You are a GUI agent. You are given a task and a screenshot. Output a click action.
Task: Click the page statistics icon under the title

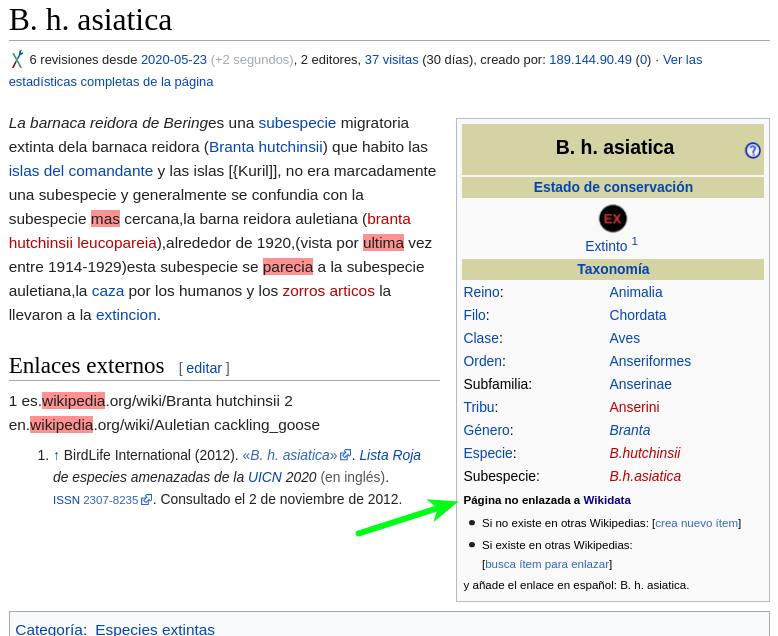[17, 60]
